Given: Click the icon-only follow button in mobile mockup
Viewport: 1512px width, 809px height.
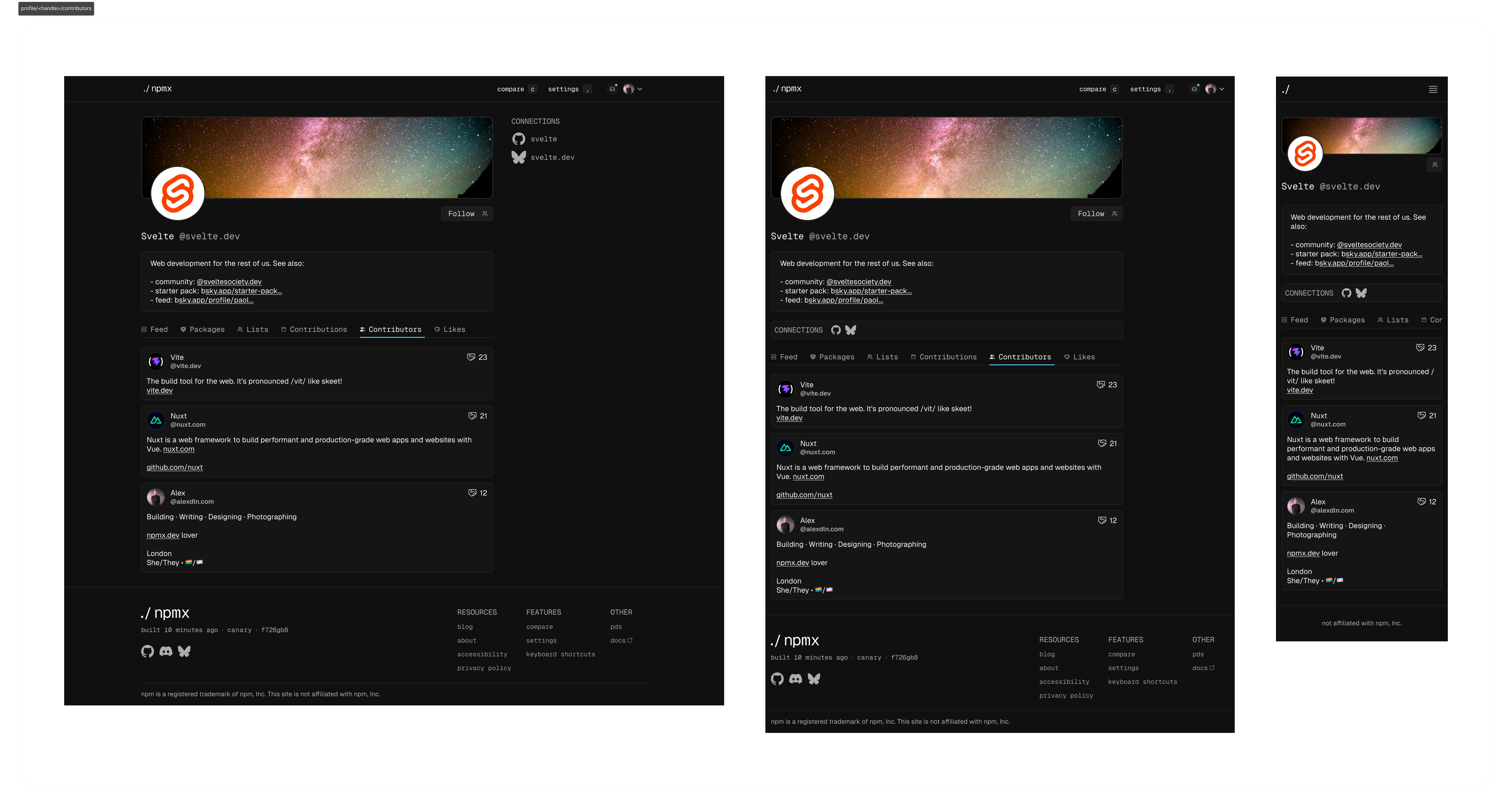Looking at the screenshot, I should [x=1435, y=165].
